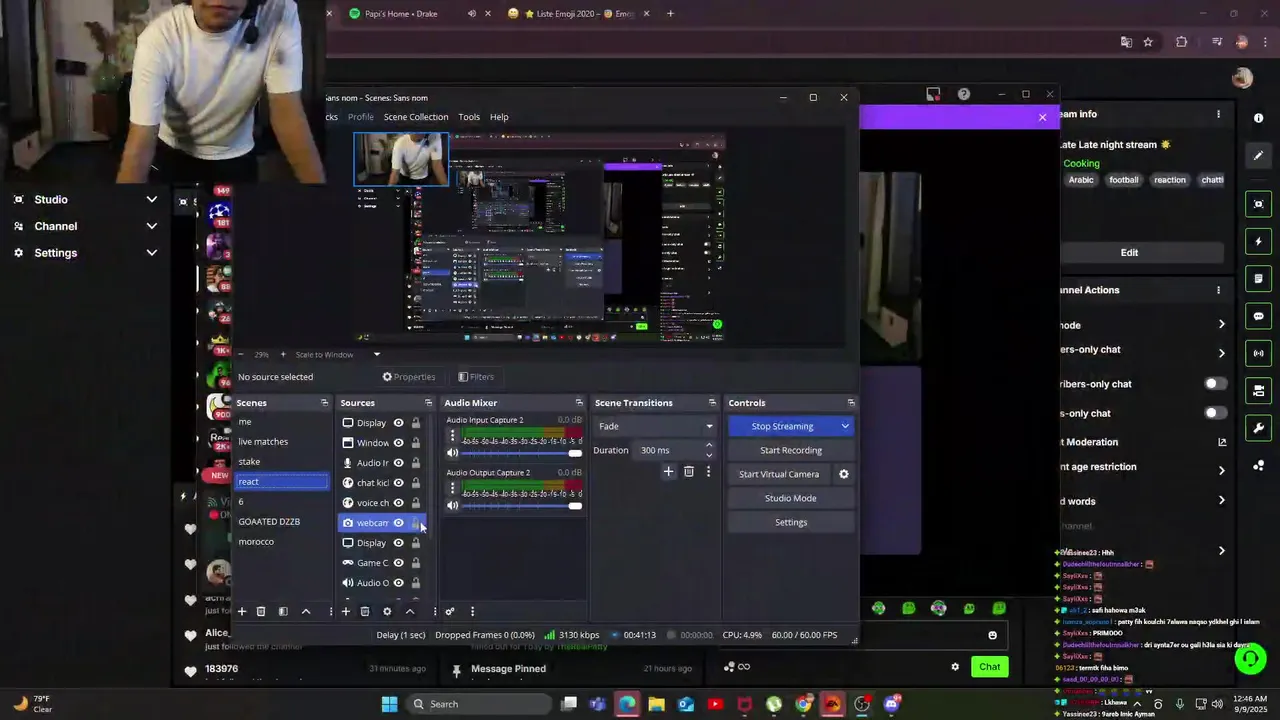Image resolution: width=1280 pixels, height=720 pixels.
Task: Toggle visibility of the voice ch source
Action: point(398,503)
